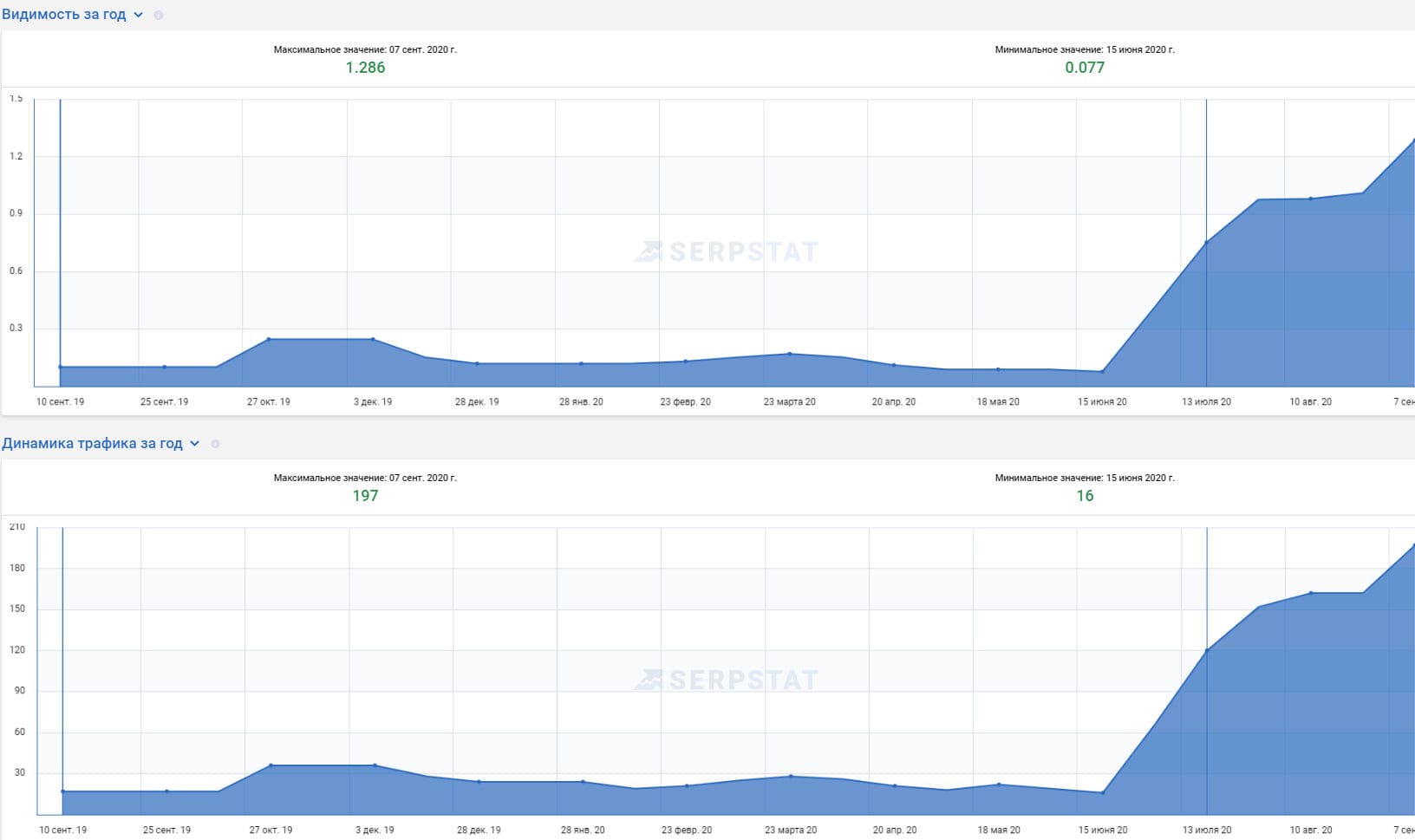Click visibility chart data point at 10 авг. 20
The height and width of the screenshot is (840, 1415).
1310,199
